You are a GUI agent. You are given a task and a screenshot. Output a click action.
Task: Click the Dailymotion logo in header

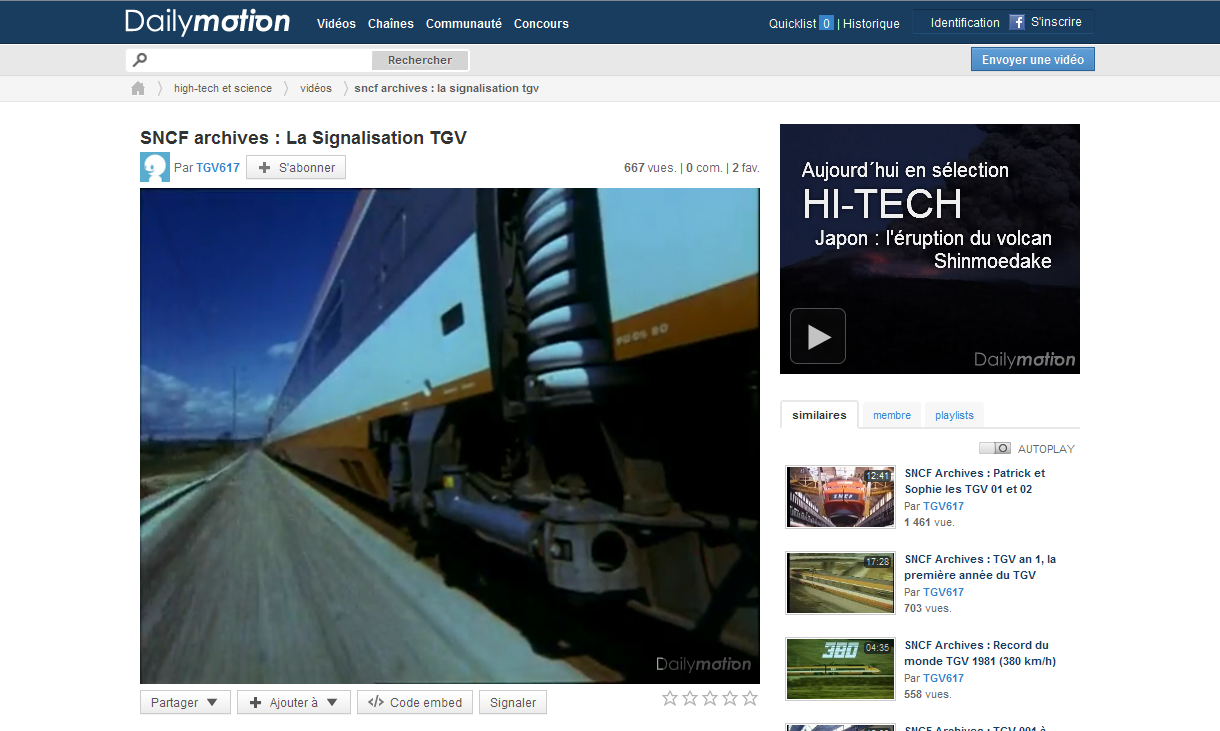click(x=208, y=22)
